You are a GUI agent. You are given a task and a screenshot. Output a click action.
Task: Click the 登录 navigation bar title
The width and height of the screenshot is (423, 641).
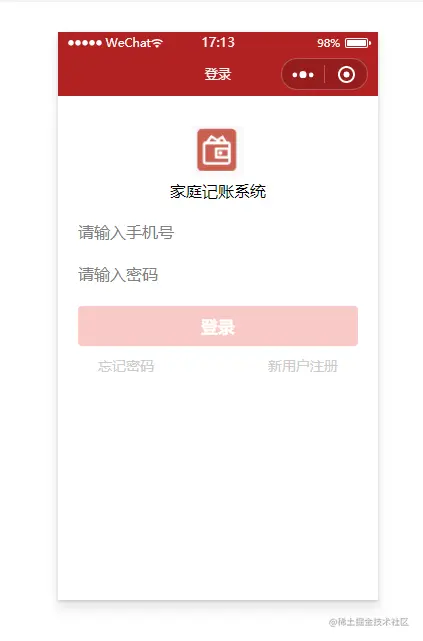tap(218, 74)
